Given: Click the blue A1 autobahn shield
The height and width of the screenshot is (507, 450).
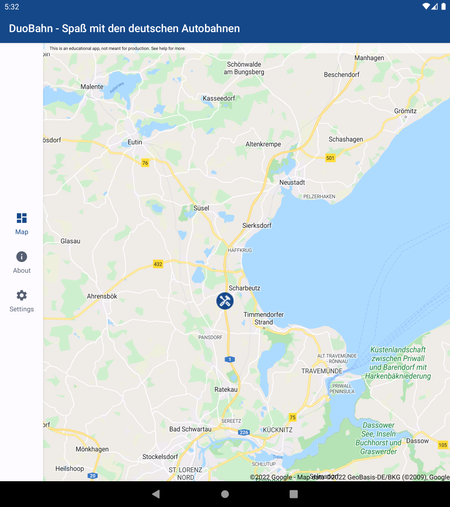Looking at the screenshot, I should pyautogui.click(x=230, y=359).
